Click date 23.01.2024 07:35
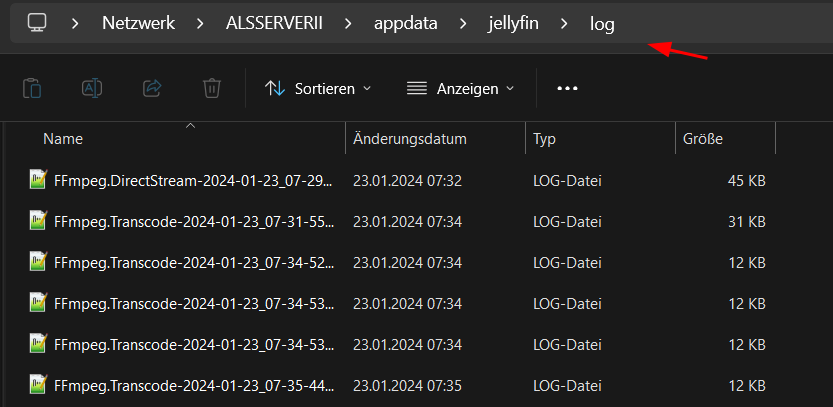This screenshot has height=407, width=833. pos(407,385)
